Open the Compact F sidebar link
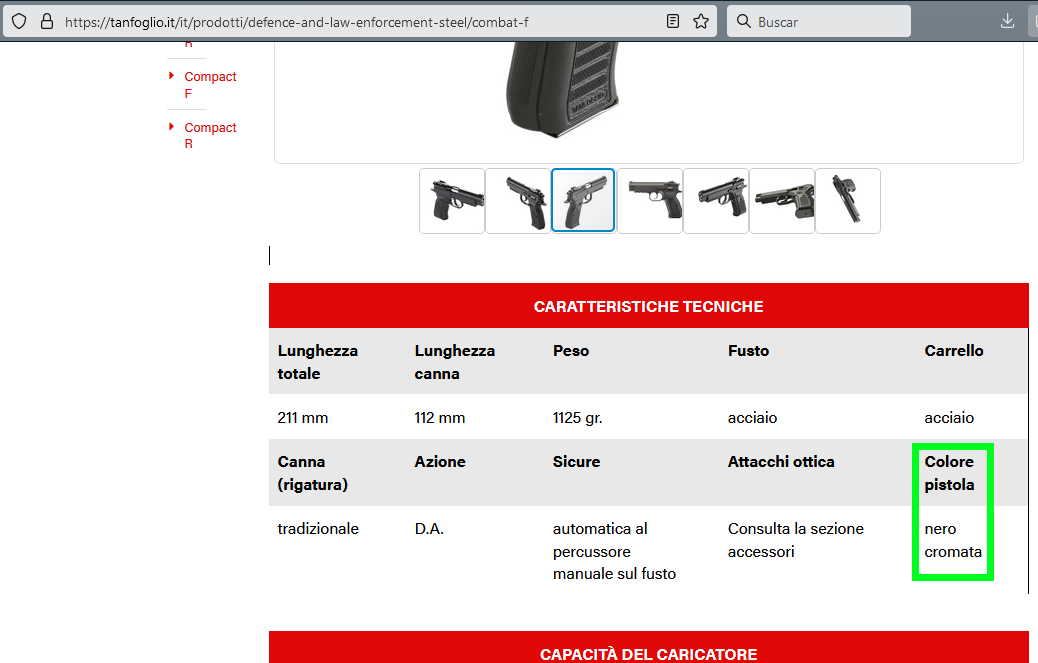This screenshot has width=1038, height=663. pyautogui.click(x=210, y=85)
